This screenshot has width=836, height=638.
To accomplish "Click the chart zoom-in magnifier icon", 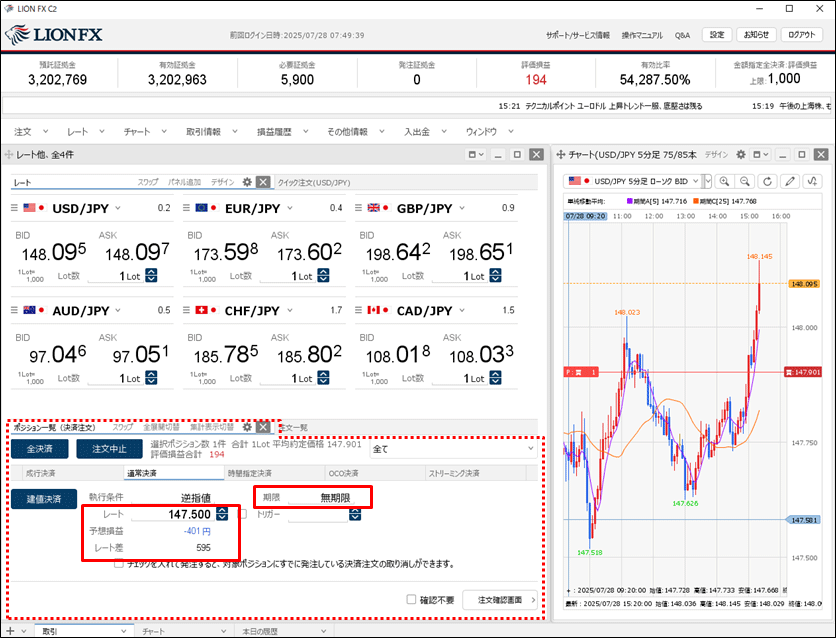I will 724,181.
